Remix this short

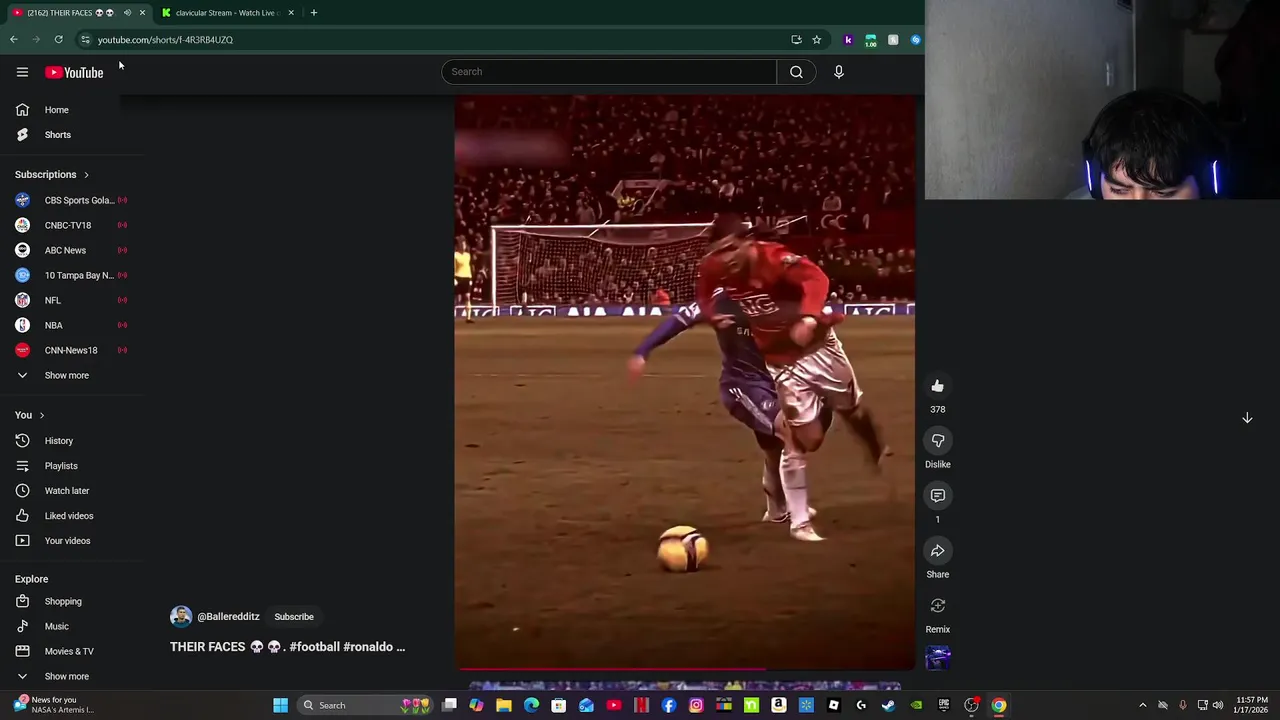coord(938,606)
